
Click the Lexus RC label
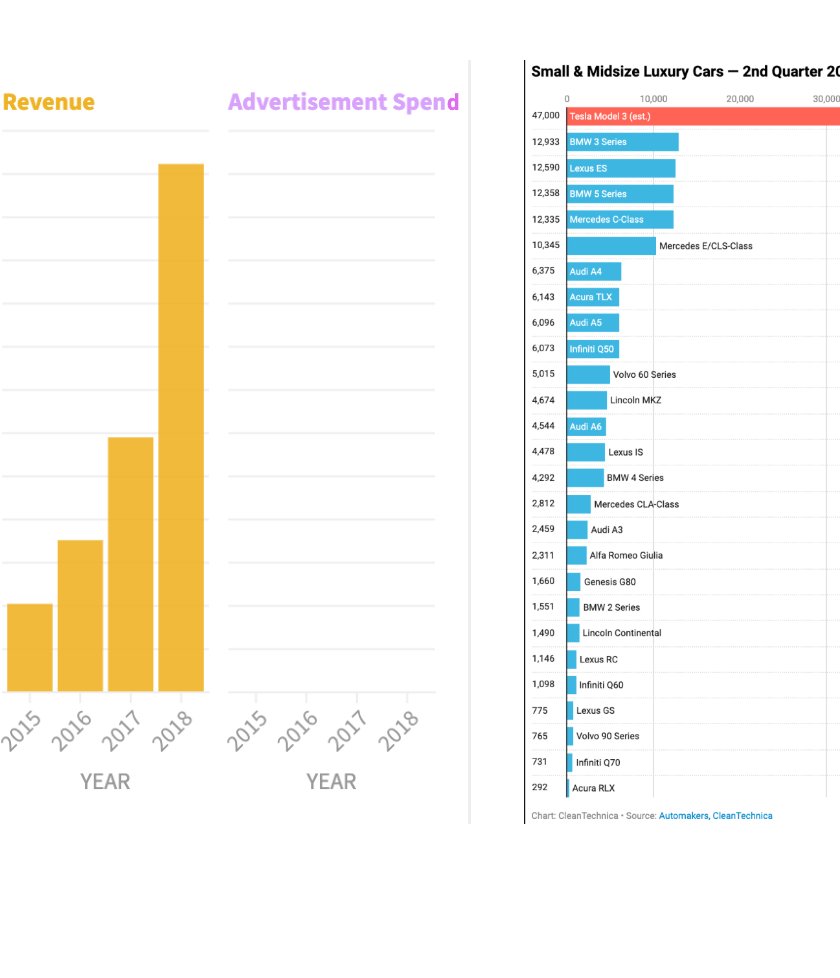[x=598, y=659]
